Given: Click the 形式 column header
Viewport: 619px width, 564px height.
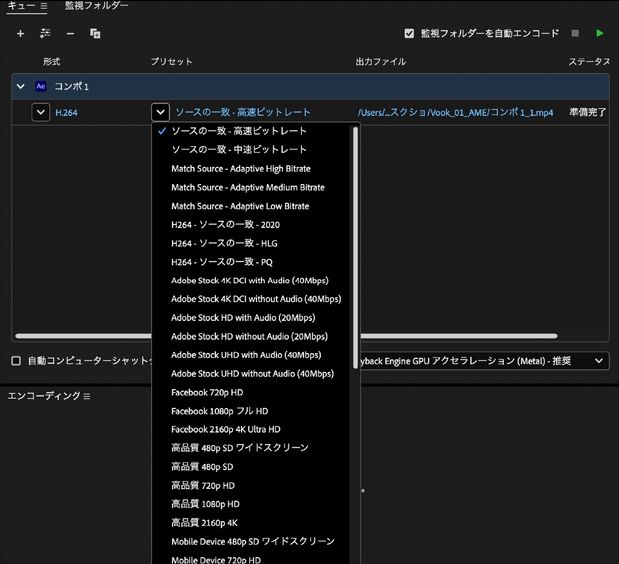Looking at the screenshot, I should click(x=52, y=62).
